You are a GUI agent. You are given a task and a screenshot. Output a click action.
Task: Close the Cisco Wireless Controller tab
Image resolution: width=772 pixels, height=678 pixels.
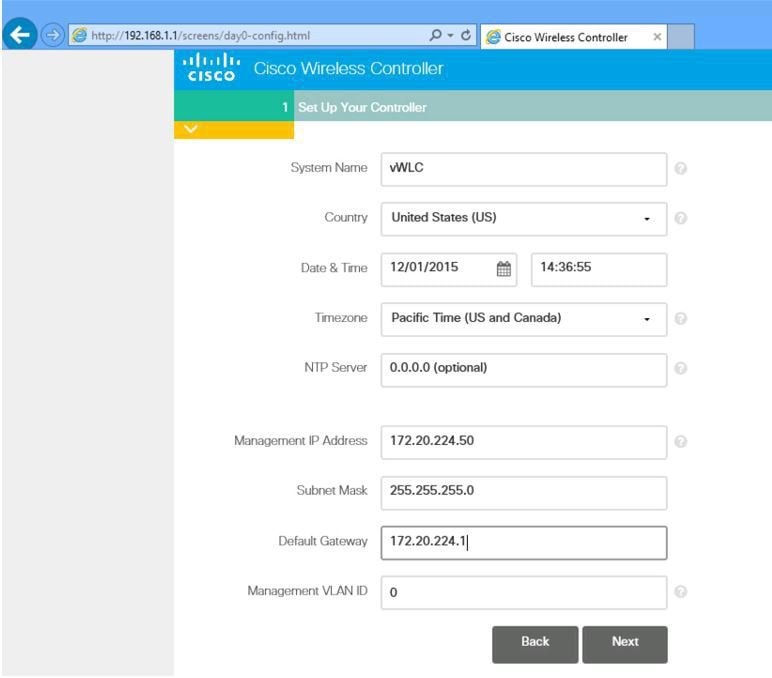[657, 37]
